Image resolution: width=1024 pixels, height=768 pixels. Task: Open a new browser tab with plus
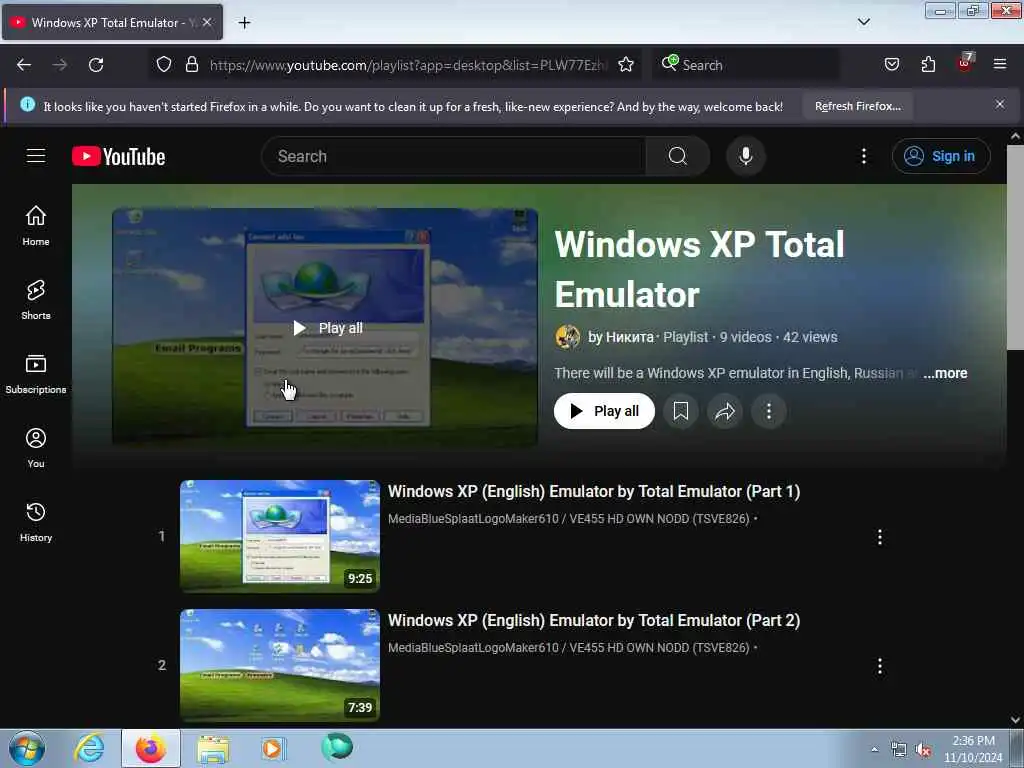pyautogui.click(x=244, y=23)
